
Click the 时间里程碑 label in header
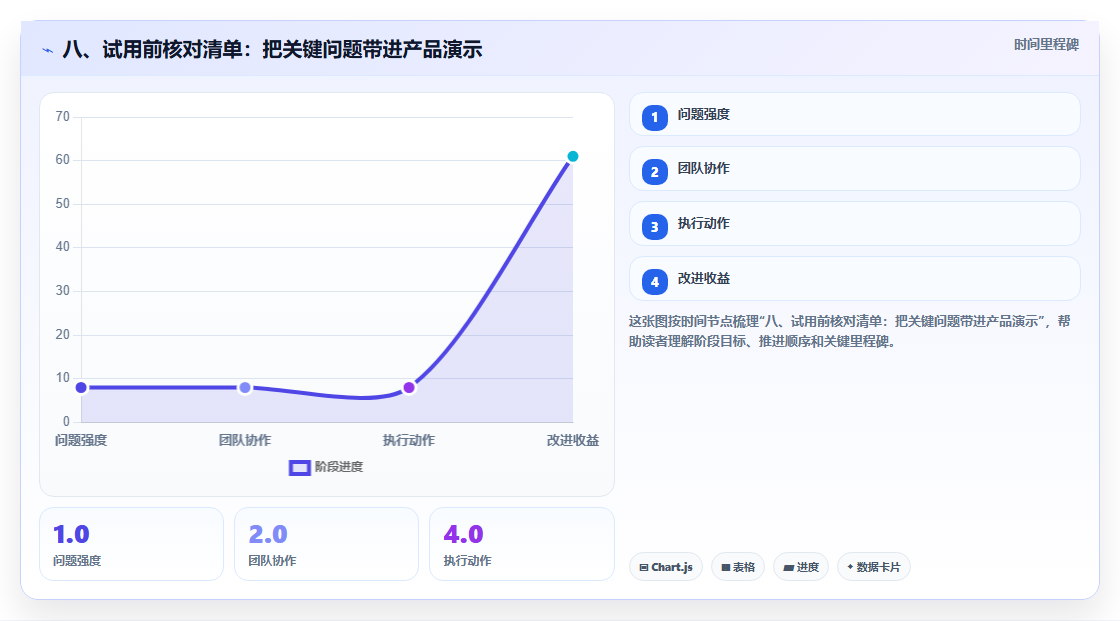(x=1046, y=45)
